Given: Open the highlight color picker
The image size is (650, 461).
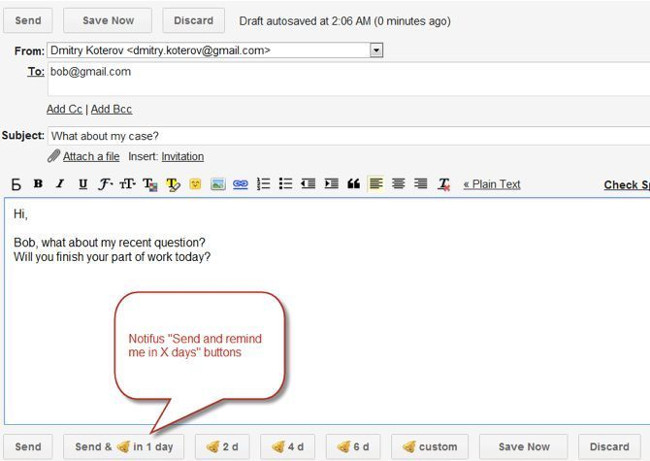Looking at the screenshot, I should (173, 184).
